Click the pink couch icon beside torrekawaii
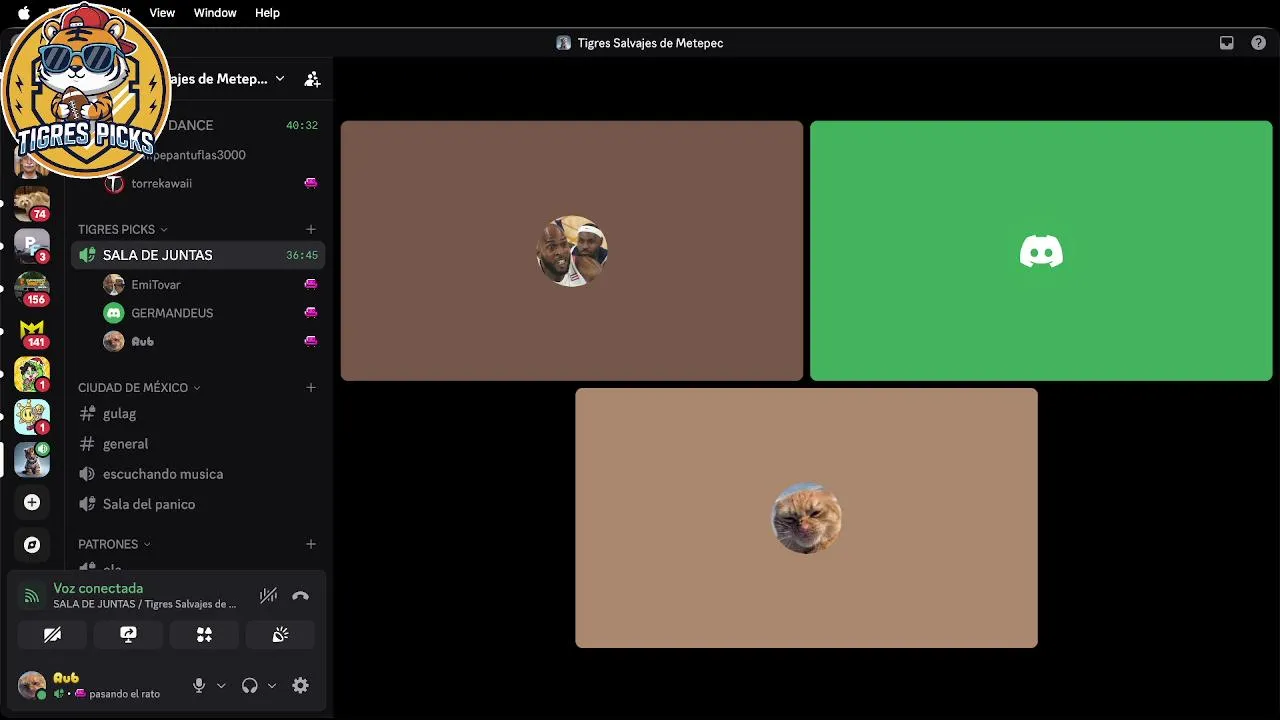 coord(311,183)
